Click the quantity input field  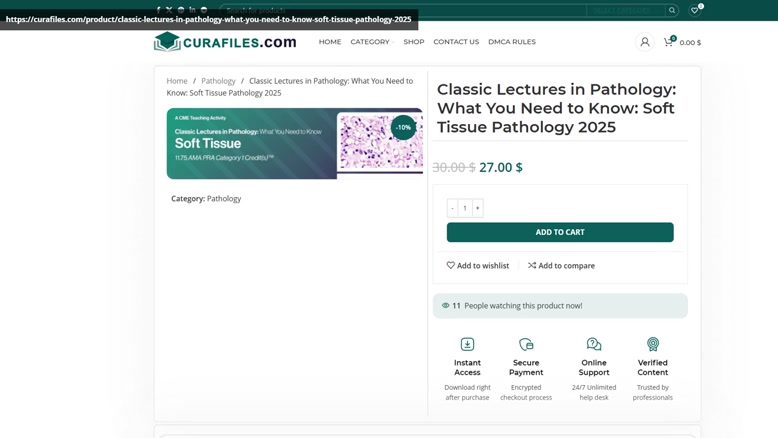click(465, 208)
